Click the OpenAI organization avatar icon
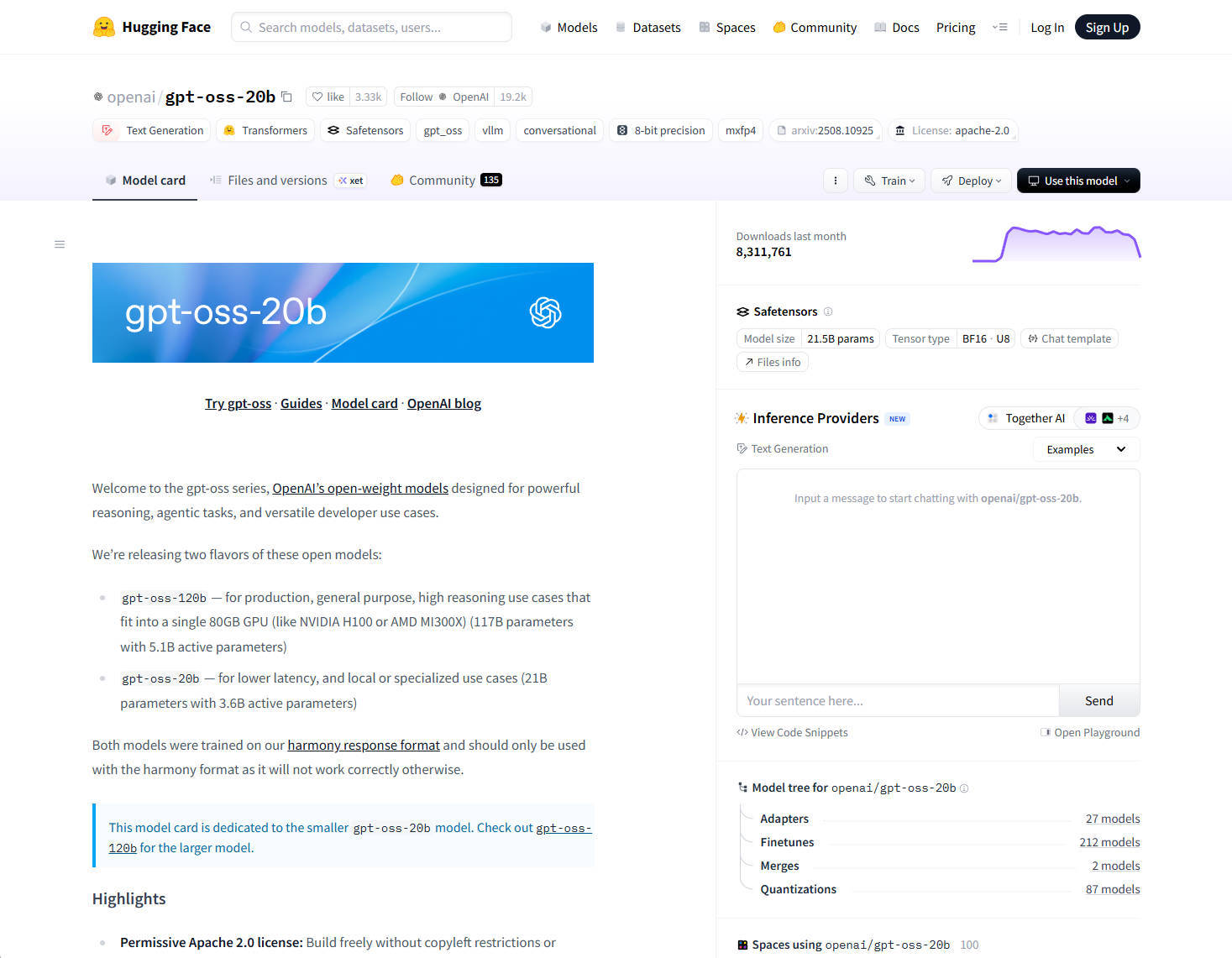 (x=98, y=97)
